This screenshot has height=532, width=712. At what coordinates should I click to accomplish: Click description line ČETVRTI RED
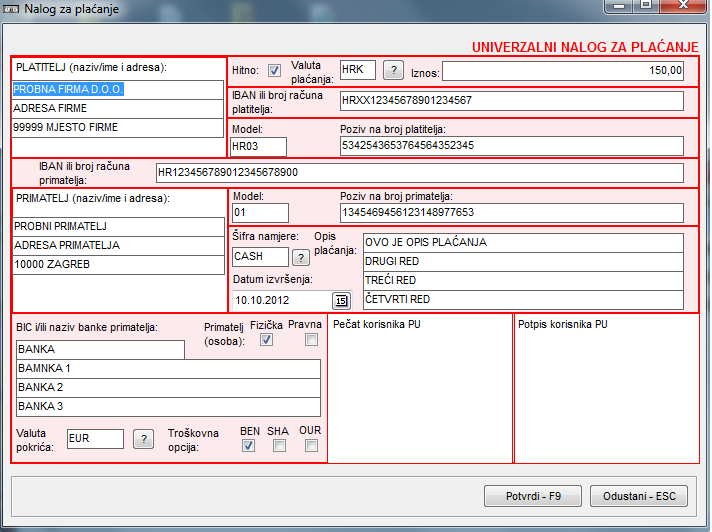[524, 300]
